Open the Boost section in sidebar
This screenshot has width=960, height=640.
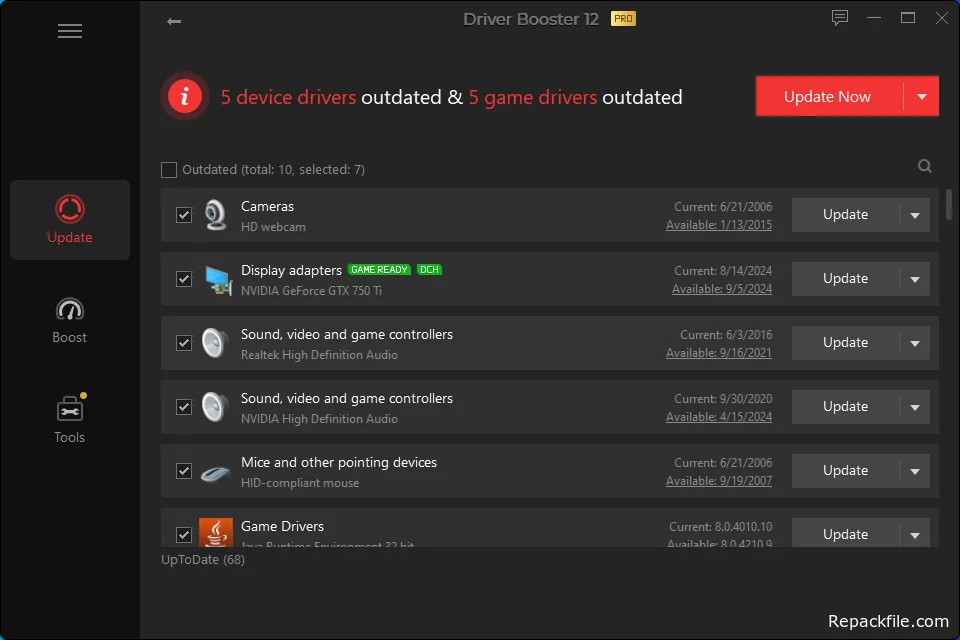tap(70, 320)
